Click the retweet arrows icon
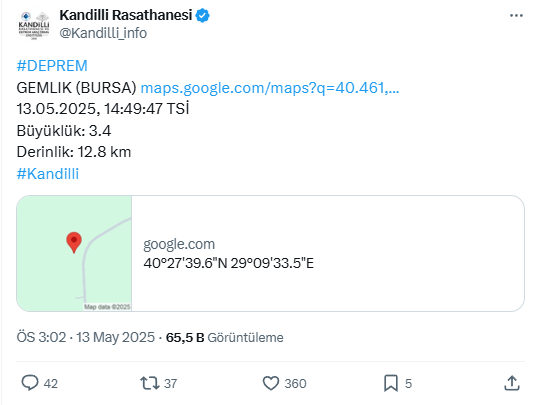Screen dimensions: 534x405 click(150, 383)
